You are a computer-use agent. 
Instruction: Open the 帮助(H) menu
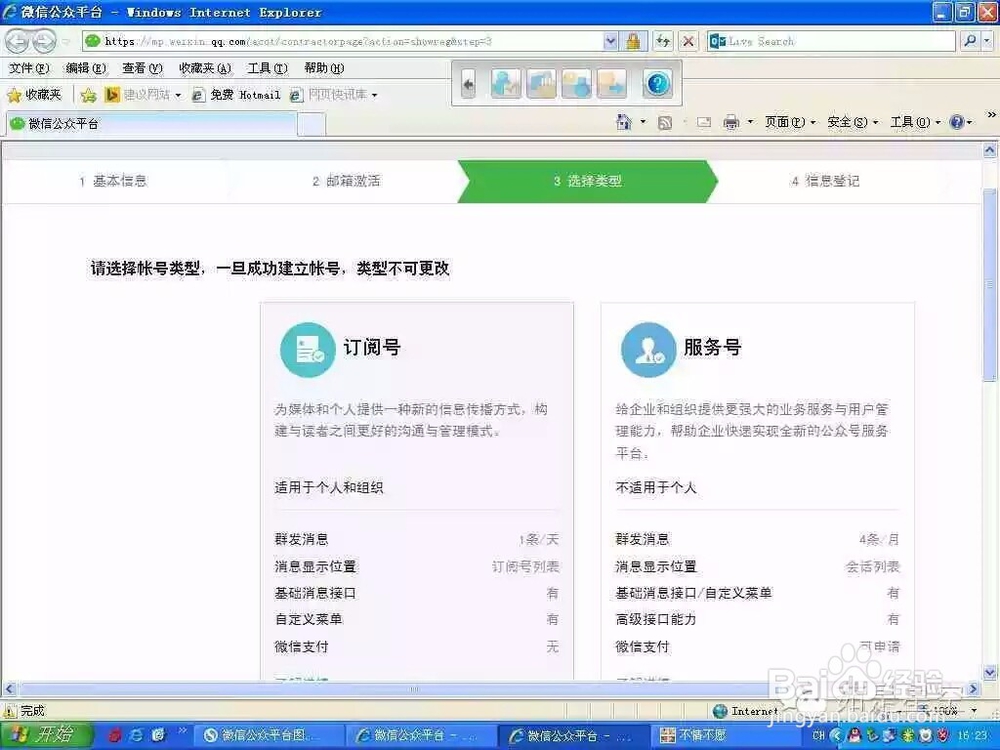click(324, 68)
